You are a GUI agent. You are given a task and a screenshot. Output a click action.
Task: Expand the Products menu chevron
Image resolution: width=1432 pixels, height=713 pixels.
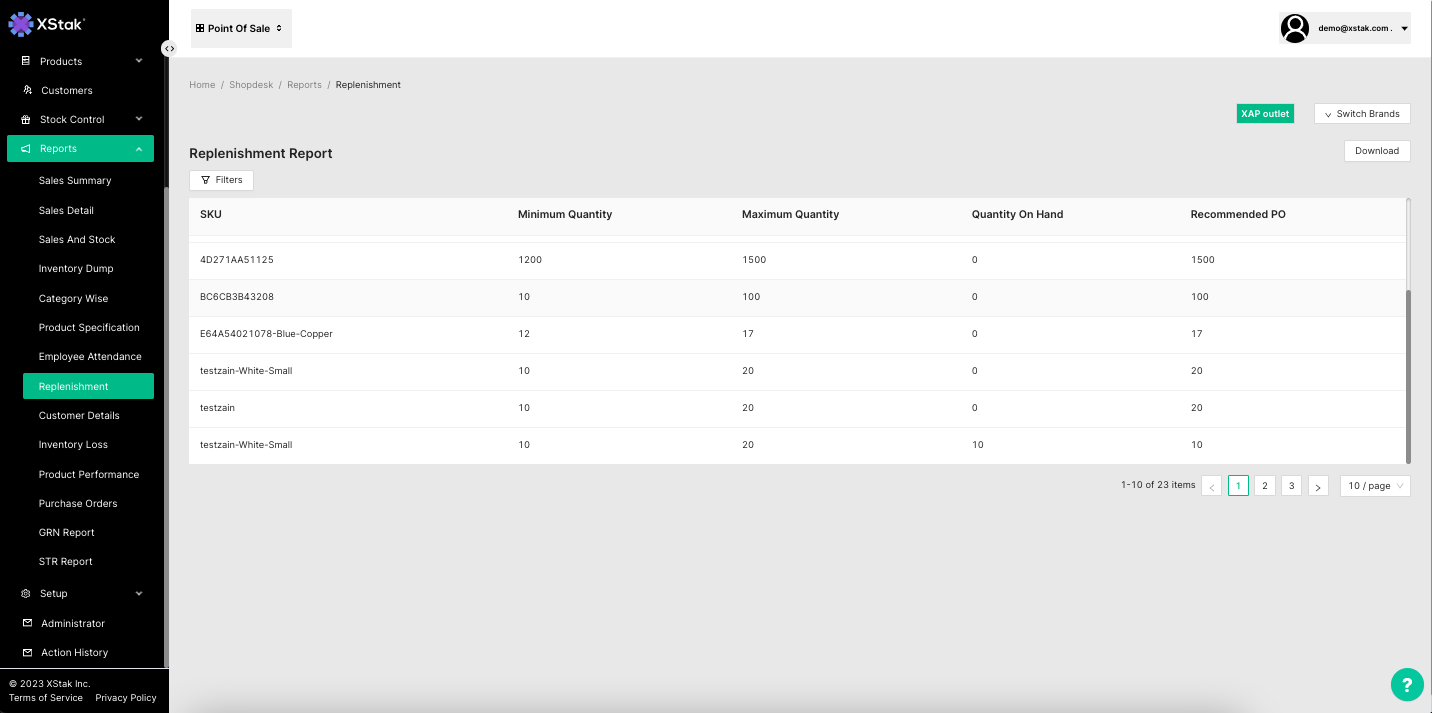point(139,61)
